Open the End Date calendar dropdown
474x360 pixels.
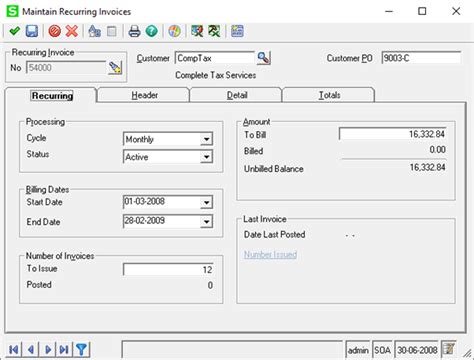coord(207,221)
